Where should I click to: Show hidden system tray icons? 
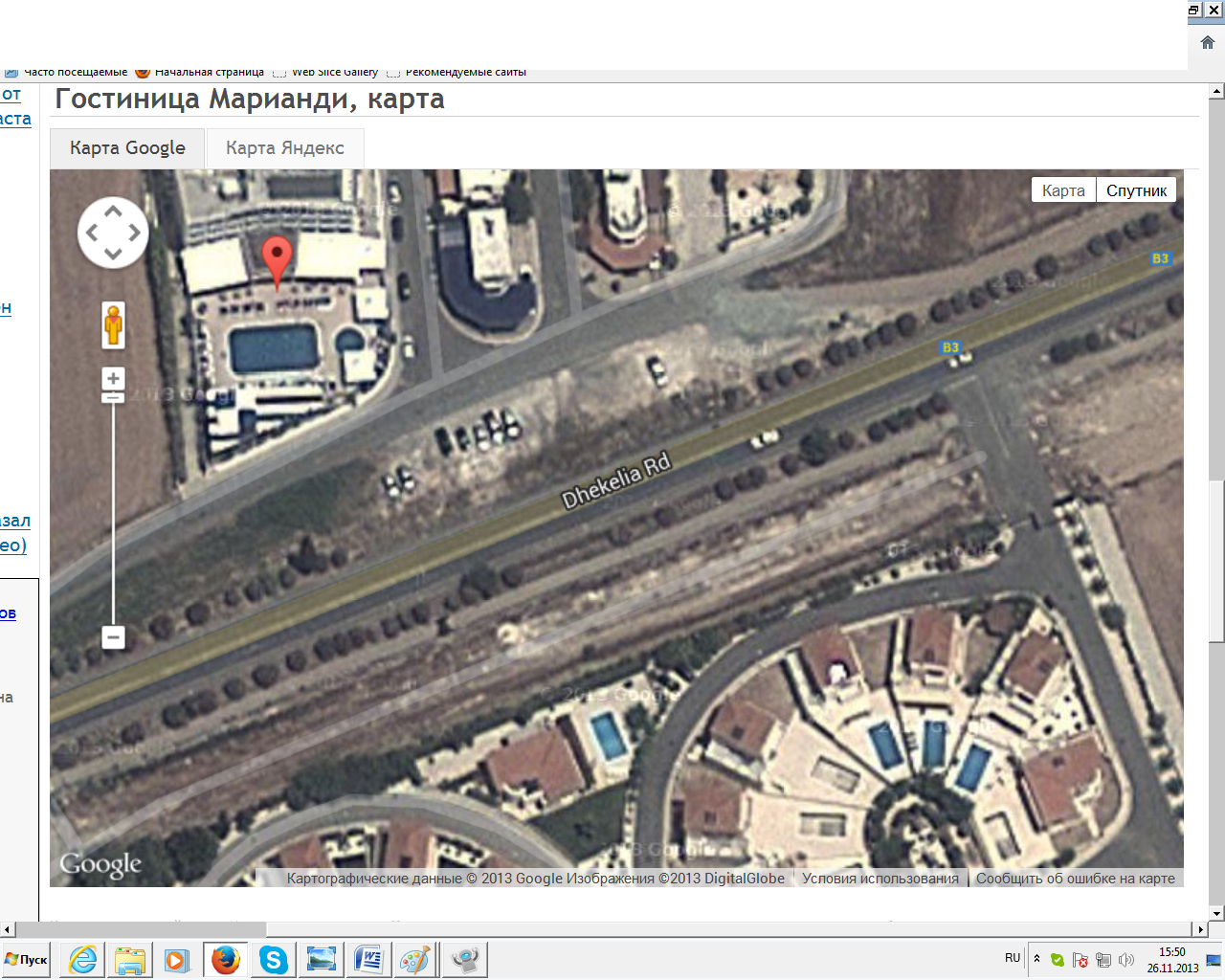tap(1036, 958)
